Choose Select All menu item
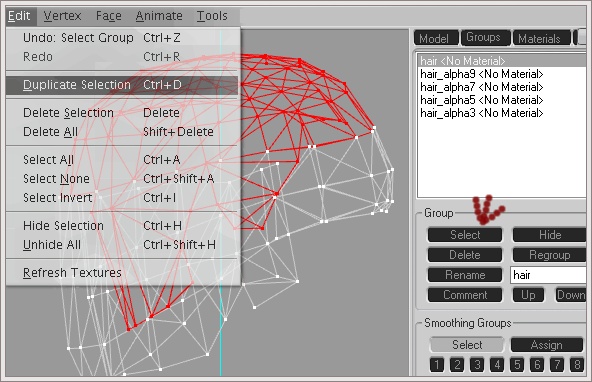The height and width of the screenshot is (382, 592). tap(122, 160)
